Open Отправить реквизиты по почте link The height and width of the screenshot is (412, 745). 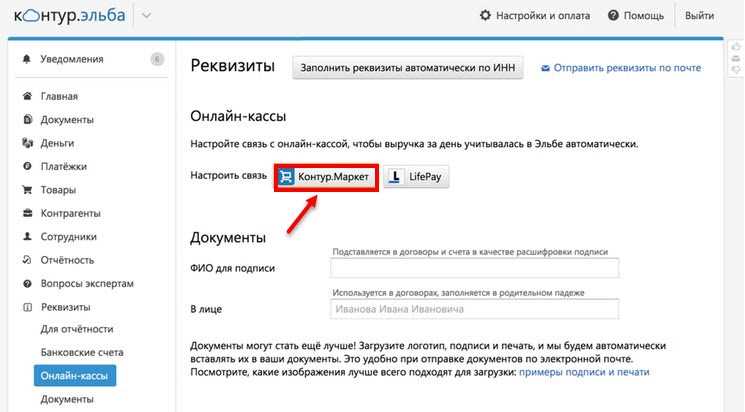627,67
